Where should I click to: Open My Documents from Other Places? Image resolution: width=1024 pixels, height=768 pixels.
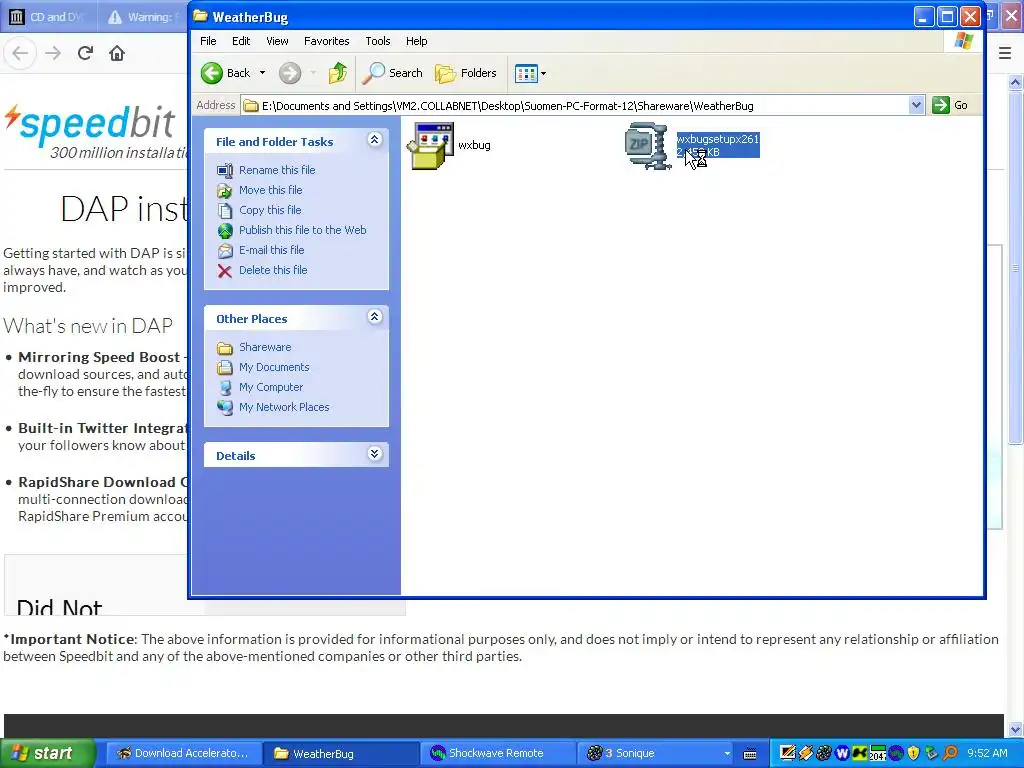[x=274, y=367]
